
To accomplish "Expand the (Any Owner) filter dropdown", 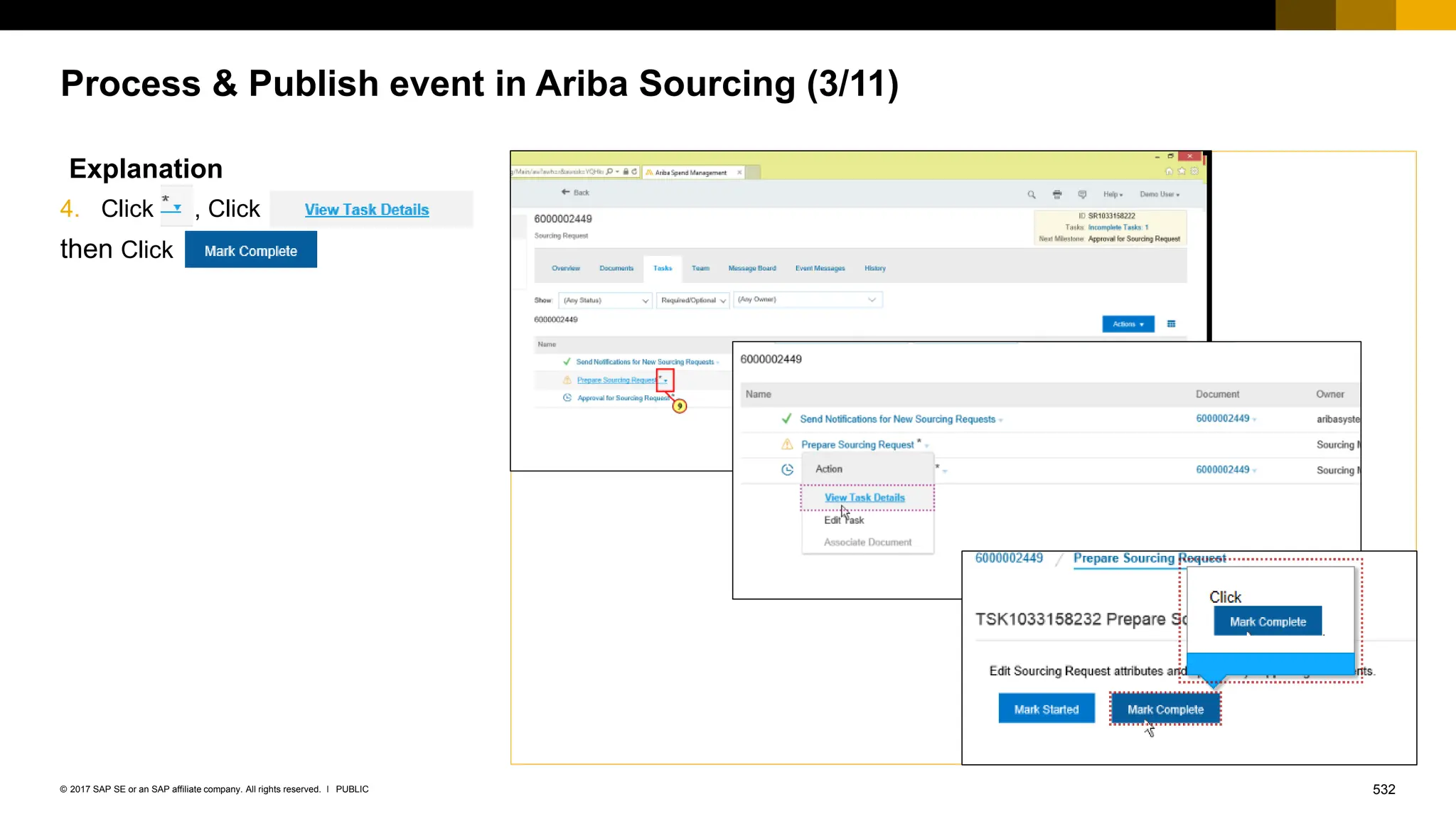I will click(808, 299).
